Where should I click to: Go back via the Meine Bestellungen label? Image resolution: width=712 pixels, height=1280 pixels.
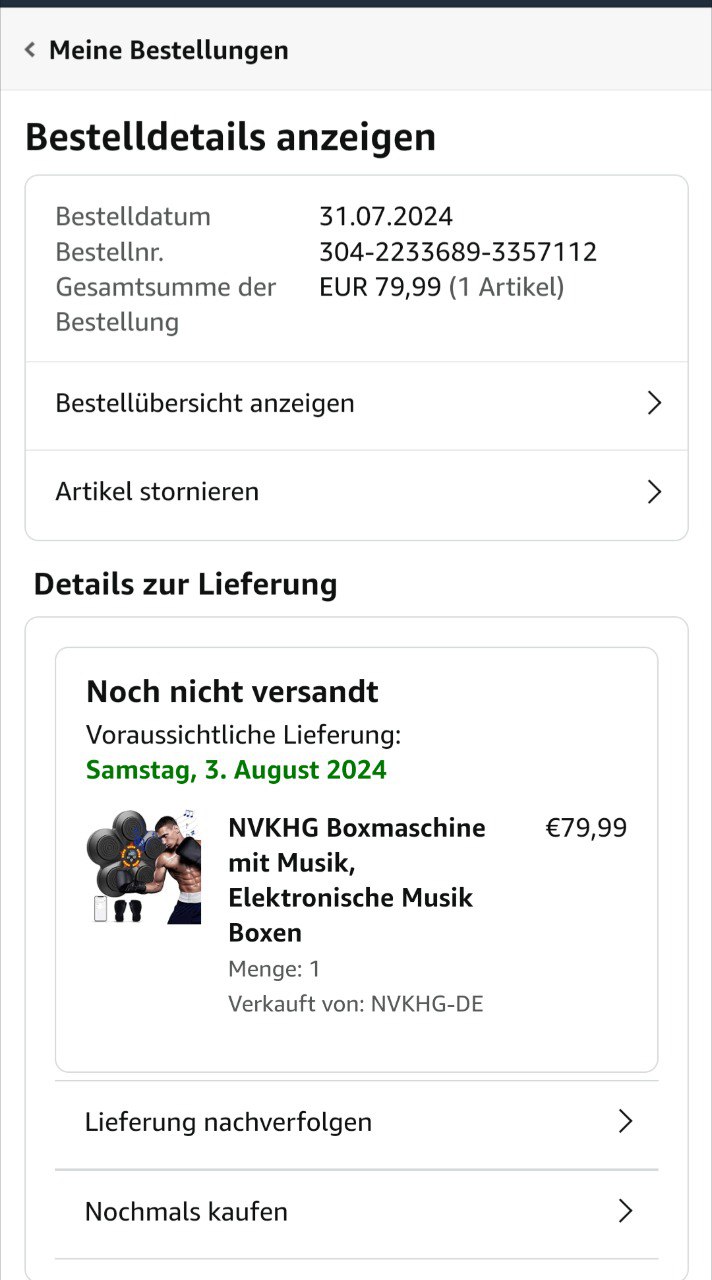(x=168, y=50)
